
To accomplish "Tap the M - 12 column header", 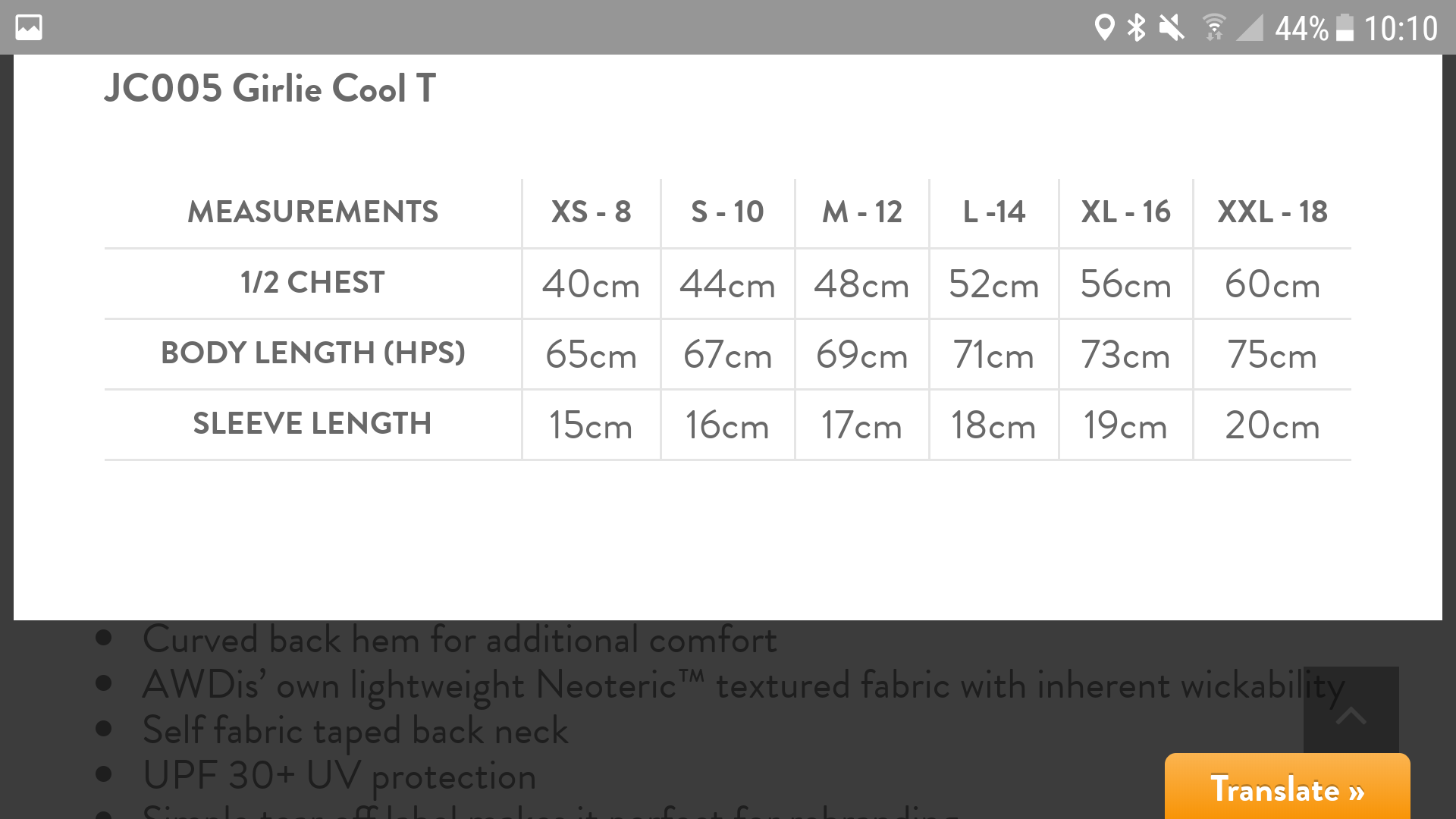I will click(x=861, y=212).
